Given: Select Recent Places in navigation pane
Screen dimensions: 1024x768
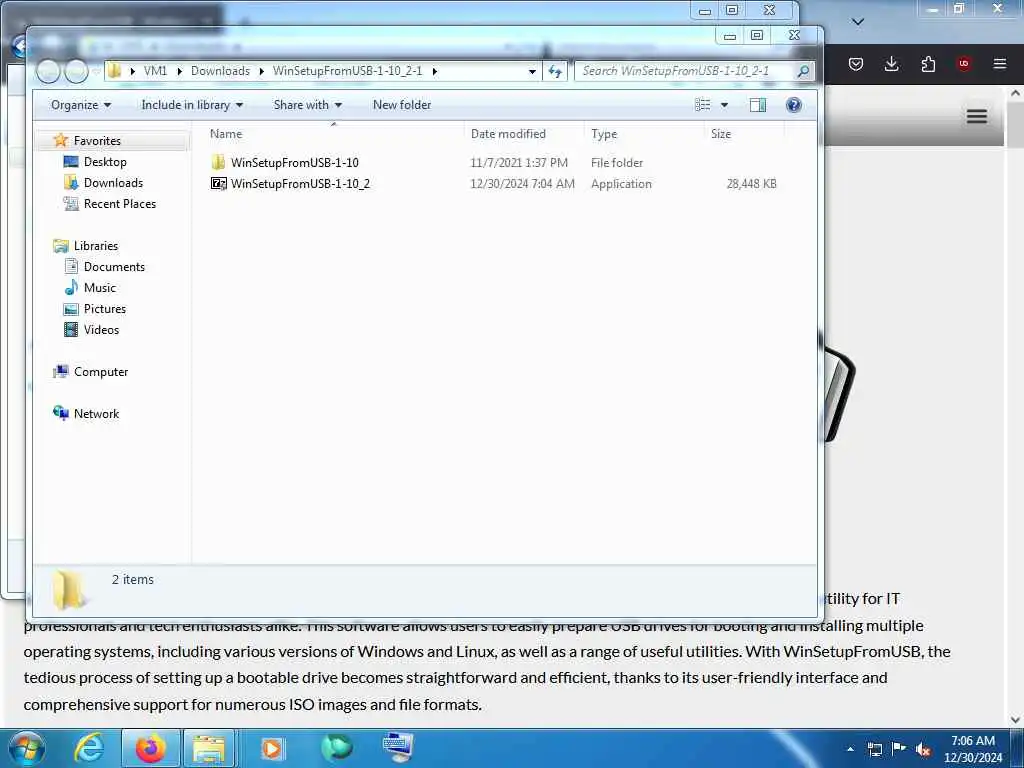Looking at the screenshot, I should point(120,203).
